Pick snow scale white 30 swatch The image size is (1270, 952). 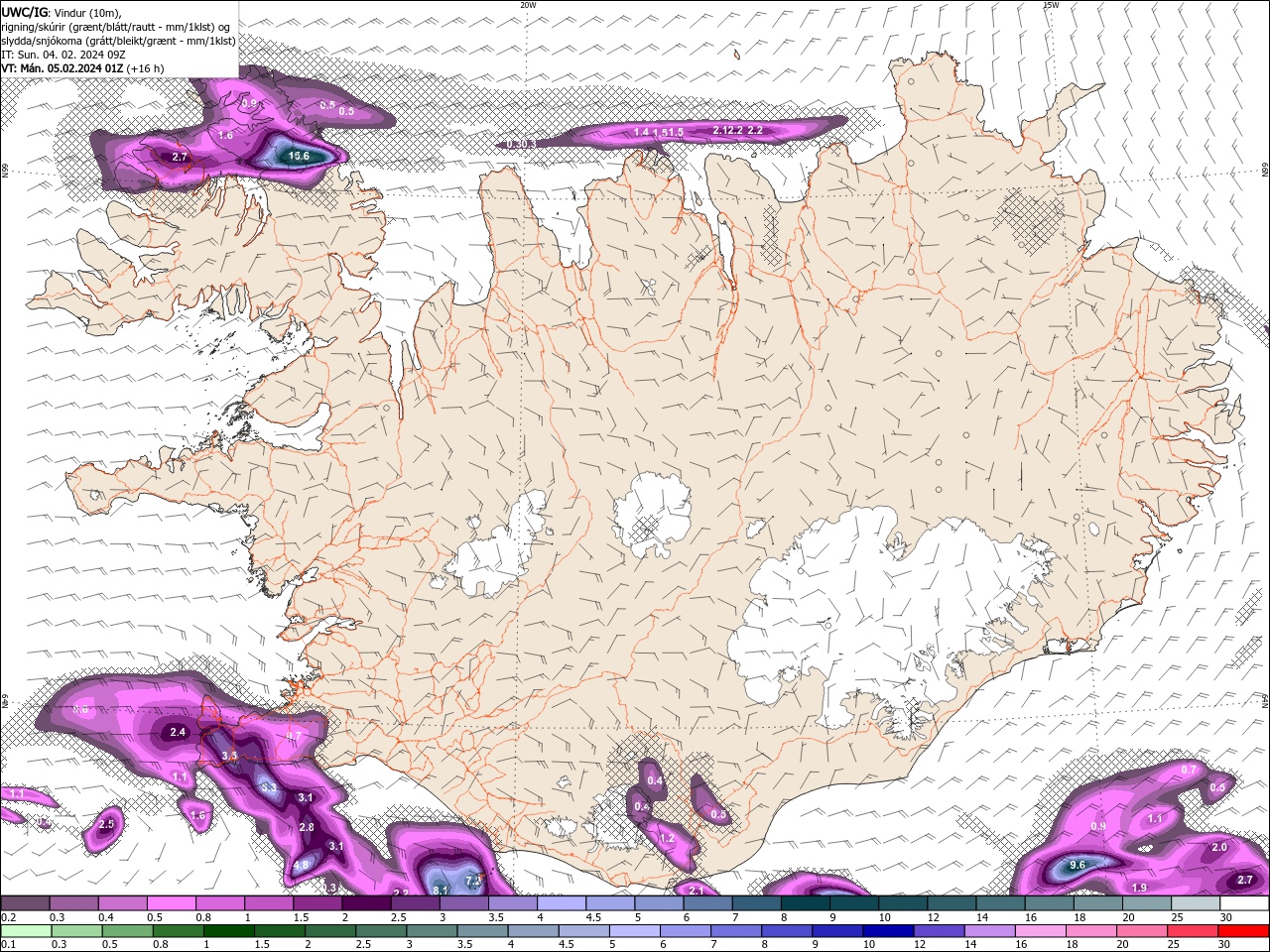1244,903
